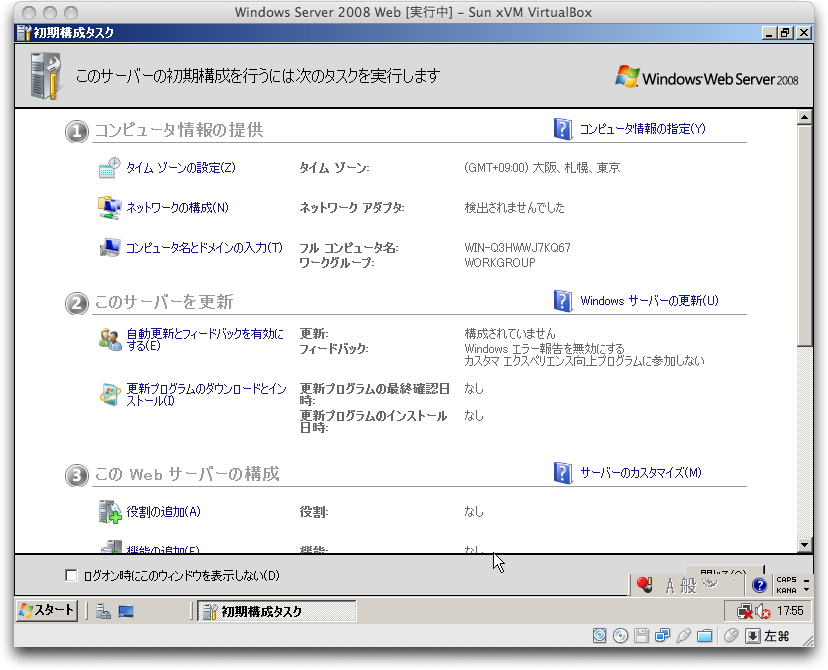Click VirtualBox mouse capture status icon
The height and width of the screenshot is (670, 828).
click(731, 636)
